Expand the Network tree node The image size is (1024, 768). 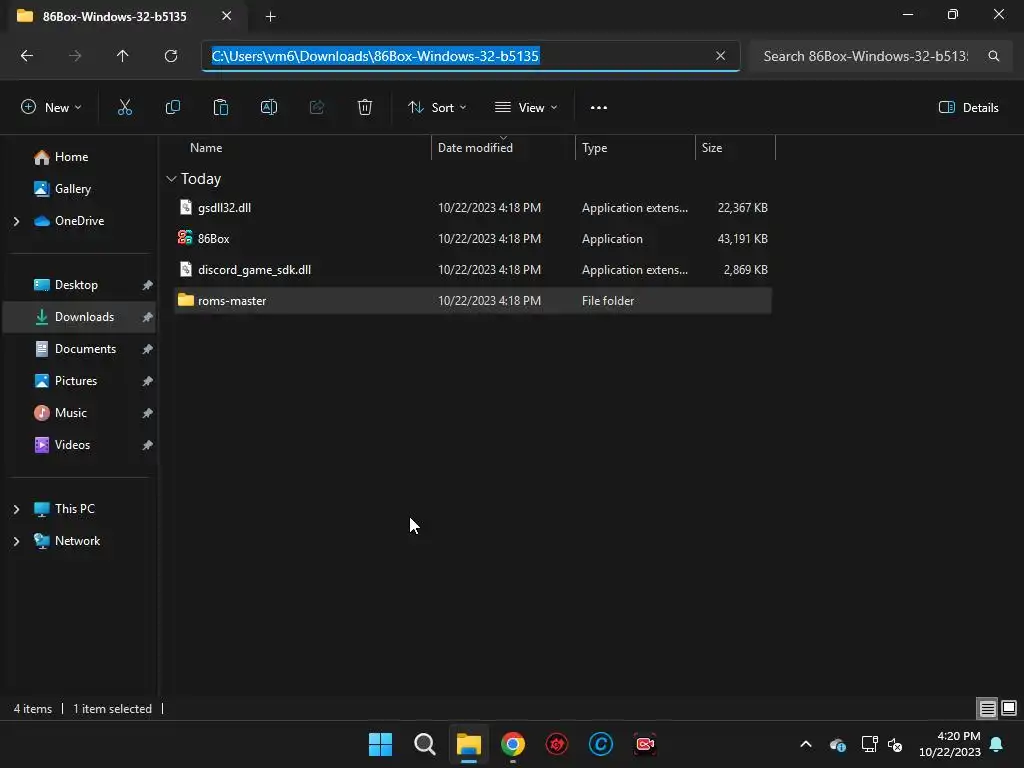(x=16, y=541)
